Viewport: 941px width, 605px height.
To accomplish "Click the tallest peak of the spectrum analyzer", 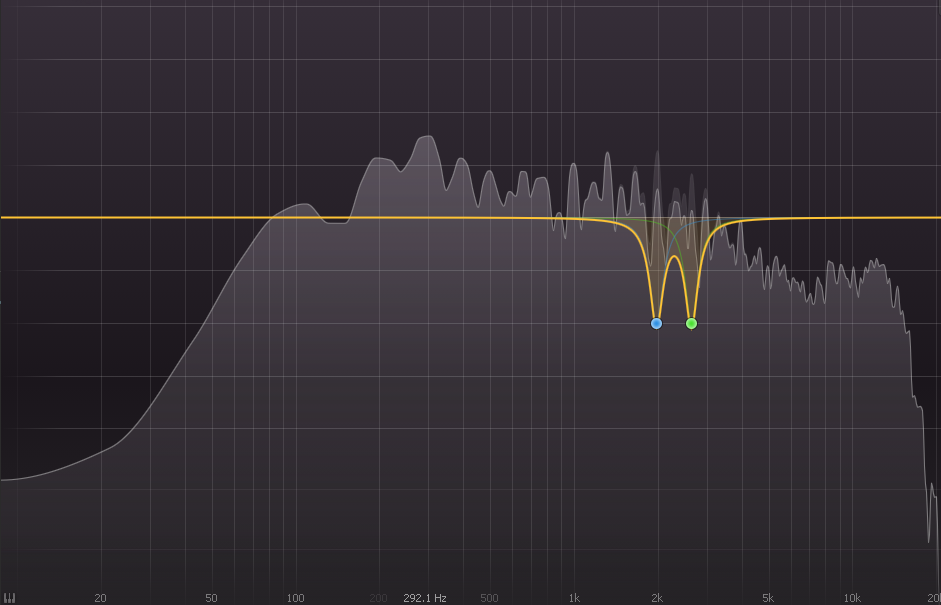I will (x=427, y=137).
